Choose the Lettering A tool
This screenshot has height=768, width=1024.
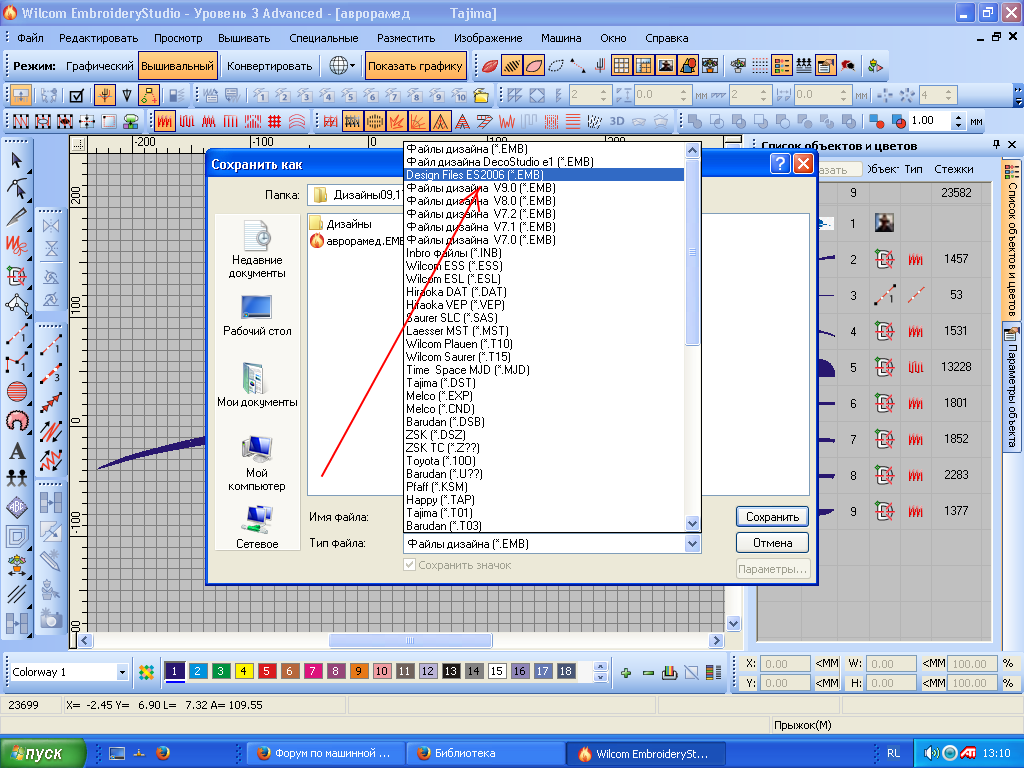(17, 450)
